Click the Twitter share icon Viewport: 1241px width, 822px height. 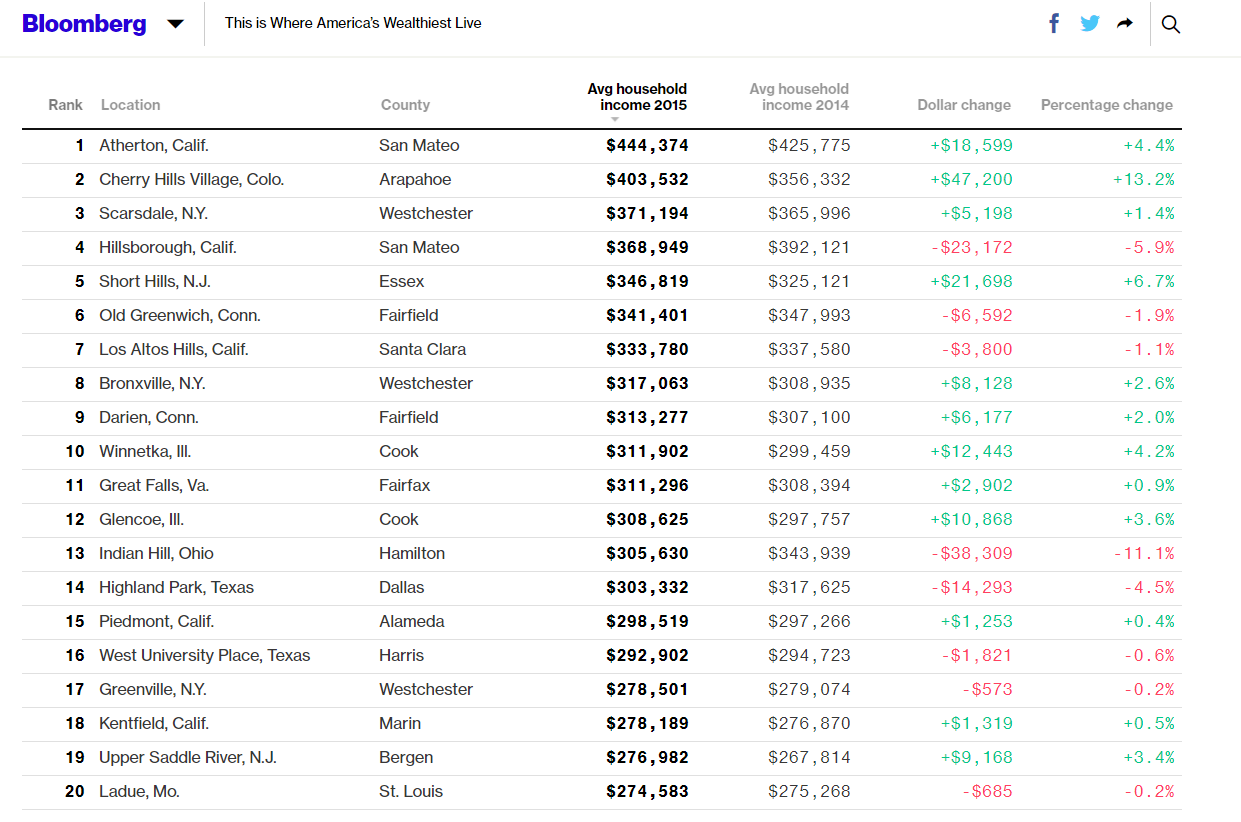pyautogui.click(x=1089, y=22)
